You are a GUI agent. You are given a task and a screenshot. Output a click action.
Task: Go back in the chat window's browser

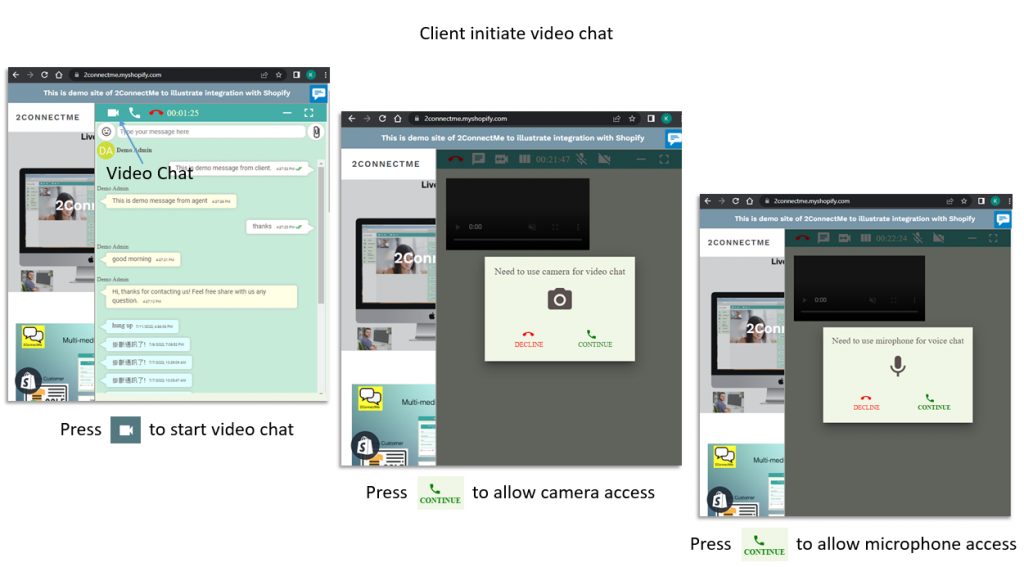[x=16, y=74]
